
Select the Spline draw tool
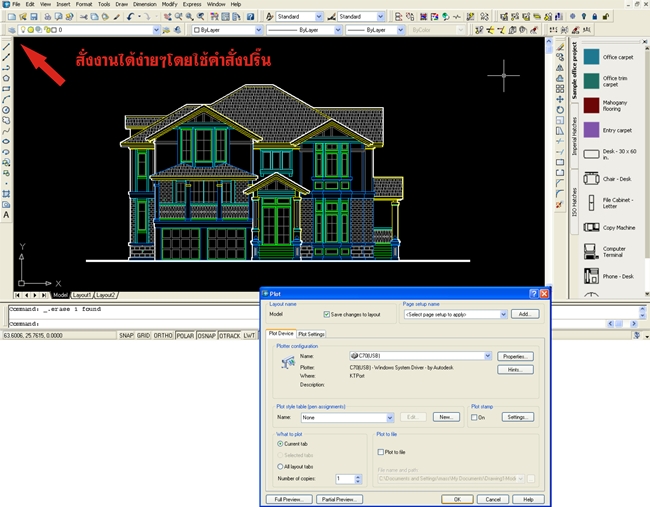coord(6,131)
